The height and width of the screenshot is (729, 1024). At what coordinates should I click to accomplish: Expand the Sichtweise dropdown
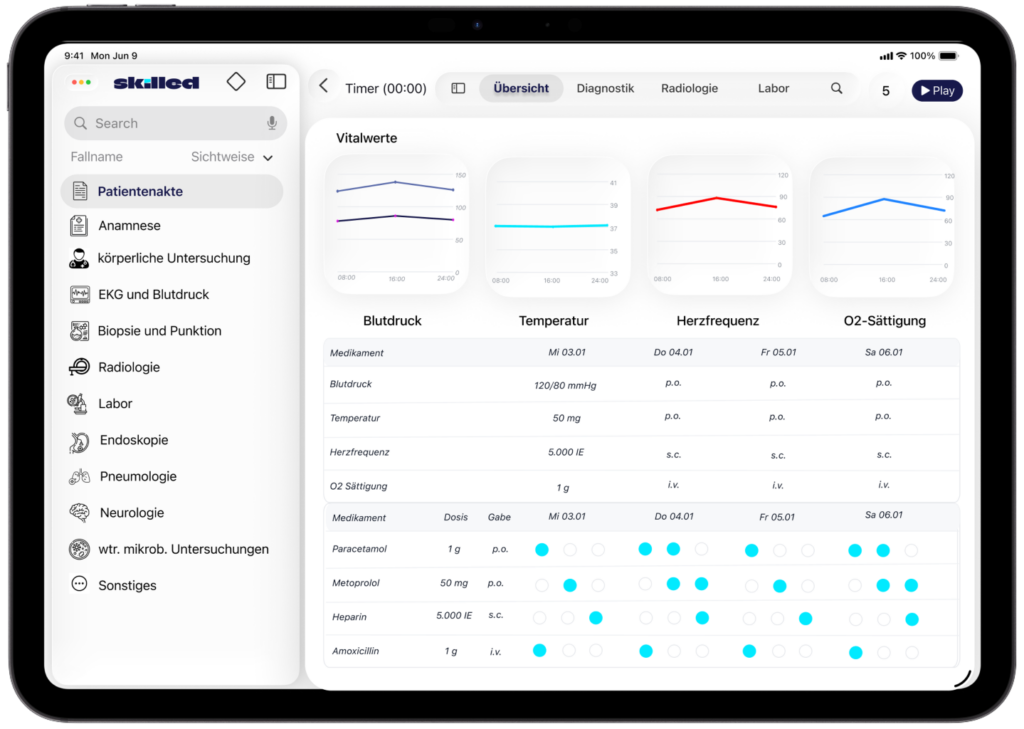click(266, 158)
